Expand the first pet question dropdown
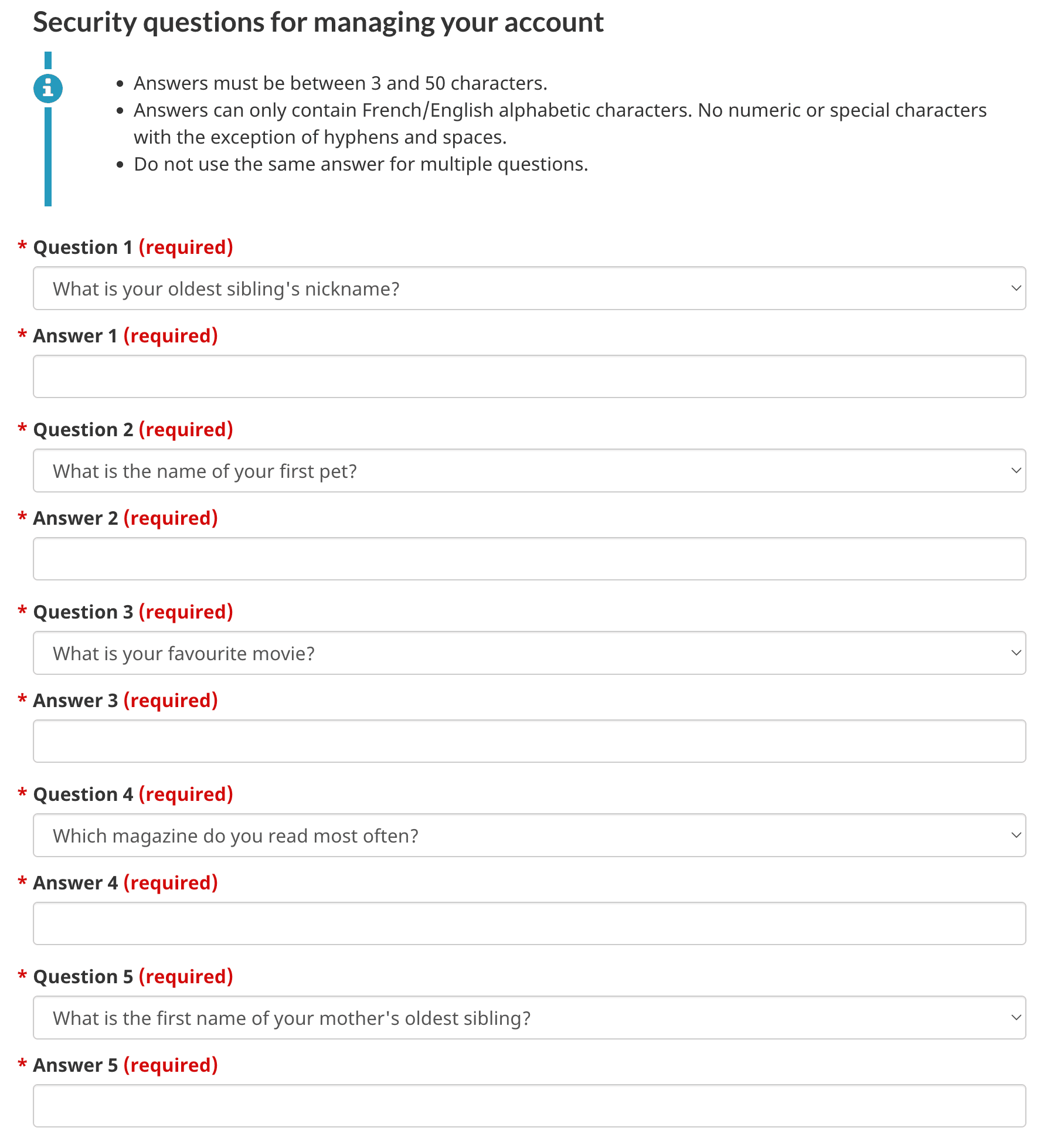The width and height of the screenshot is (1054, 1148). [x=529, y=471]
